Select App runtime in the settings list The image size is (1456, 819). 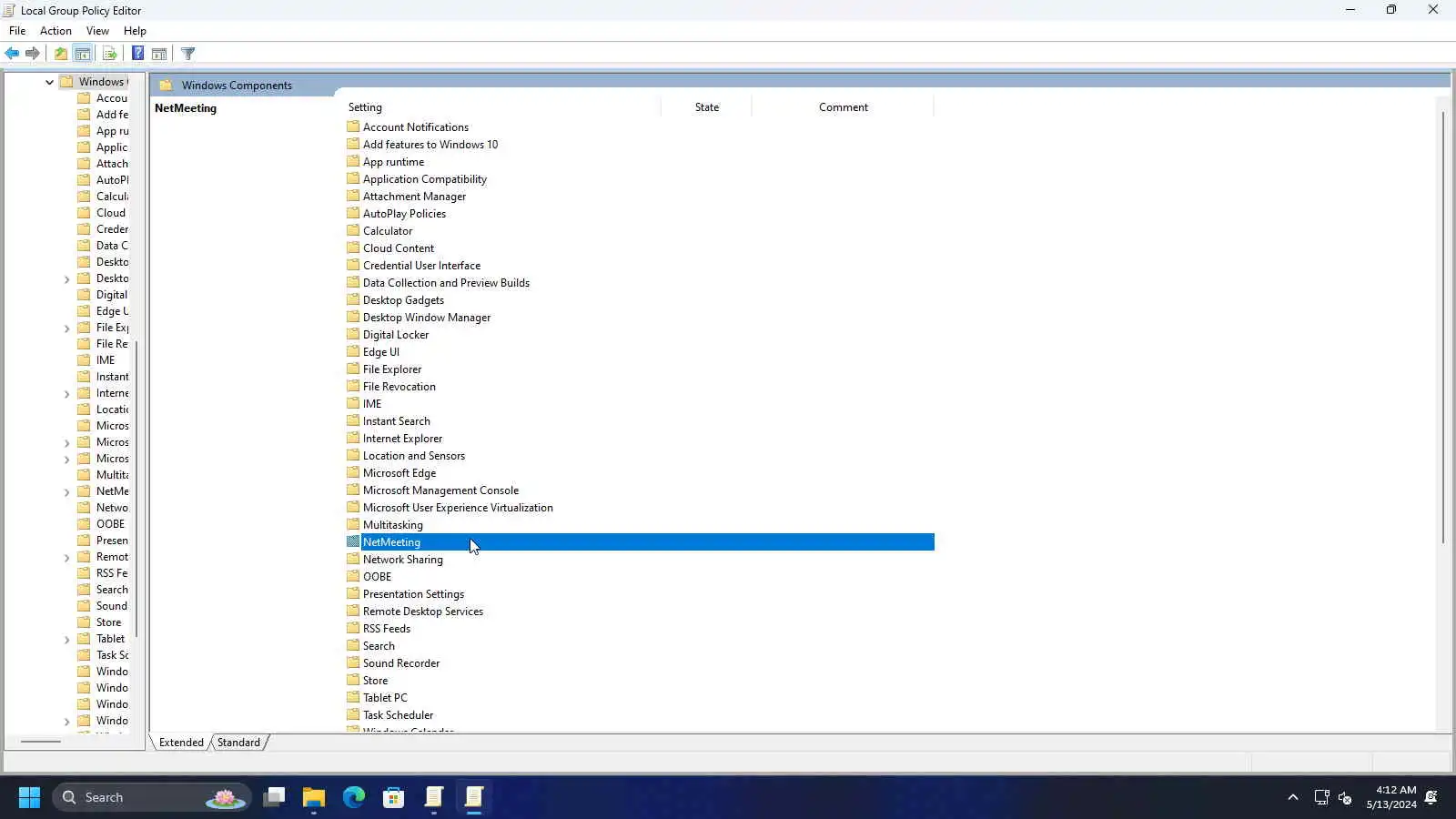pos(393,161)
